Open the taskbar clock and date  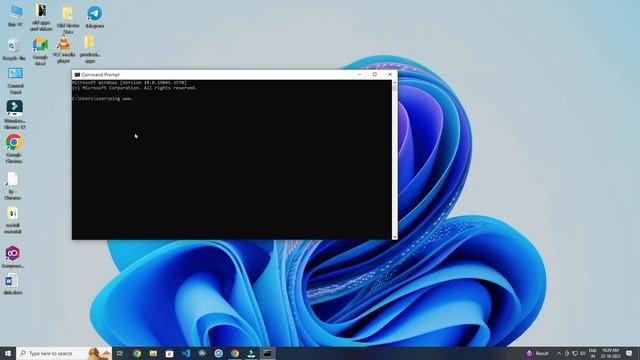click(611, 353)
